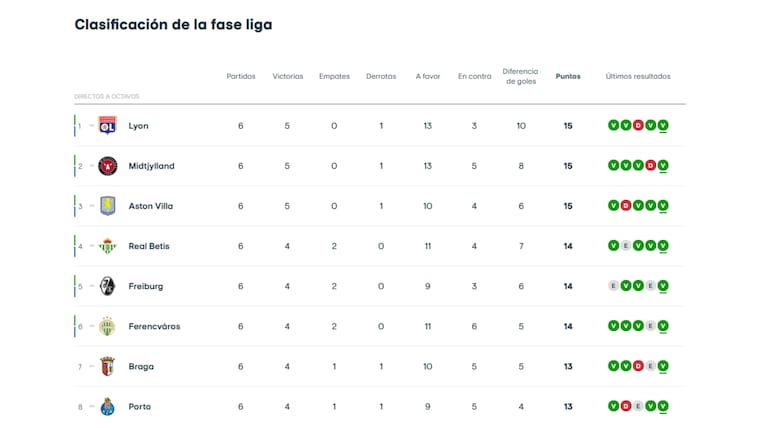Click the Partidos column header
This screenshot has height=428, width=760.
click(x=241, y=76)
